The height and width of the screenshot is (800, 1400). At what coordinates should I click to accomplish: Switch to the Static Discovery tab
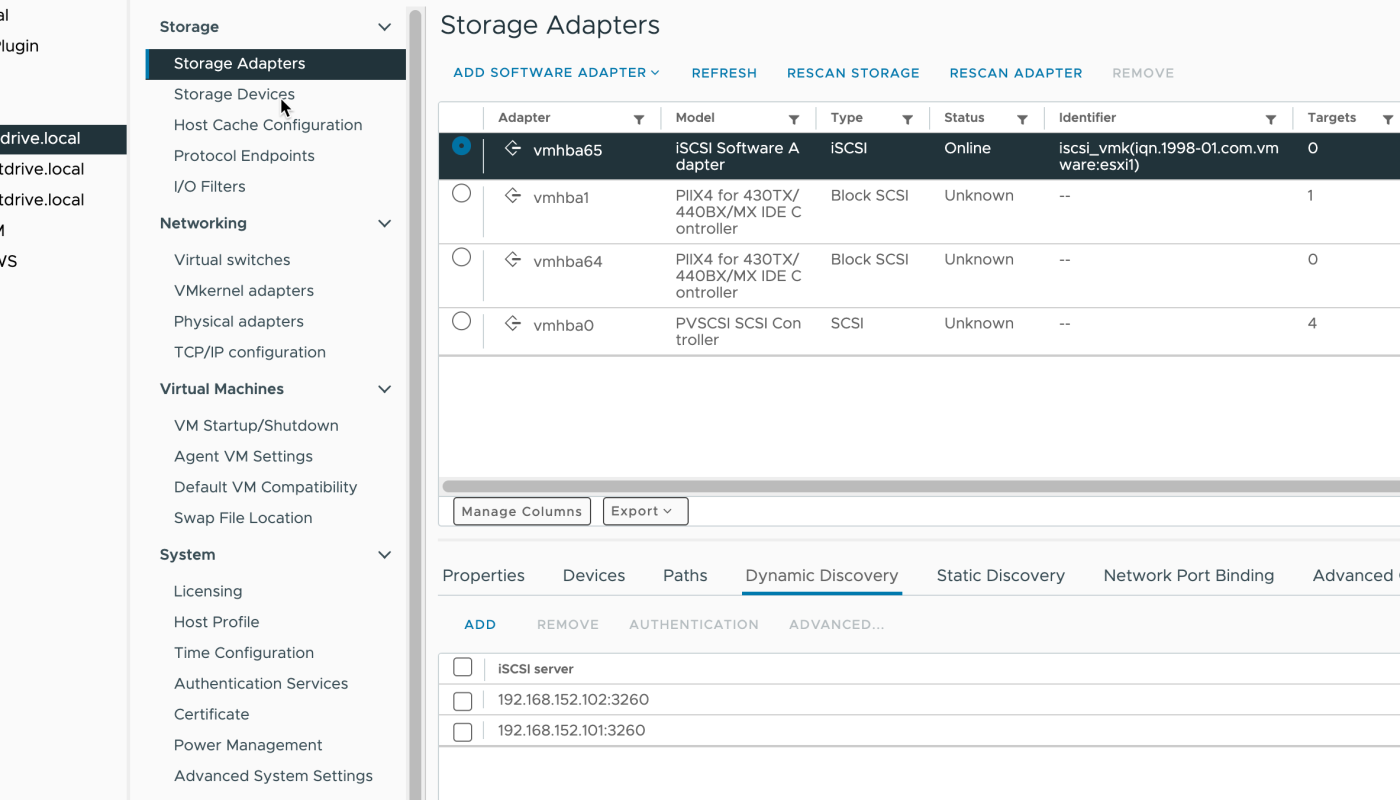click(1000, 576)
